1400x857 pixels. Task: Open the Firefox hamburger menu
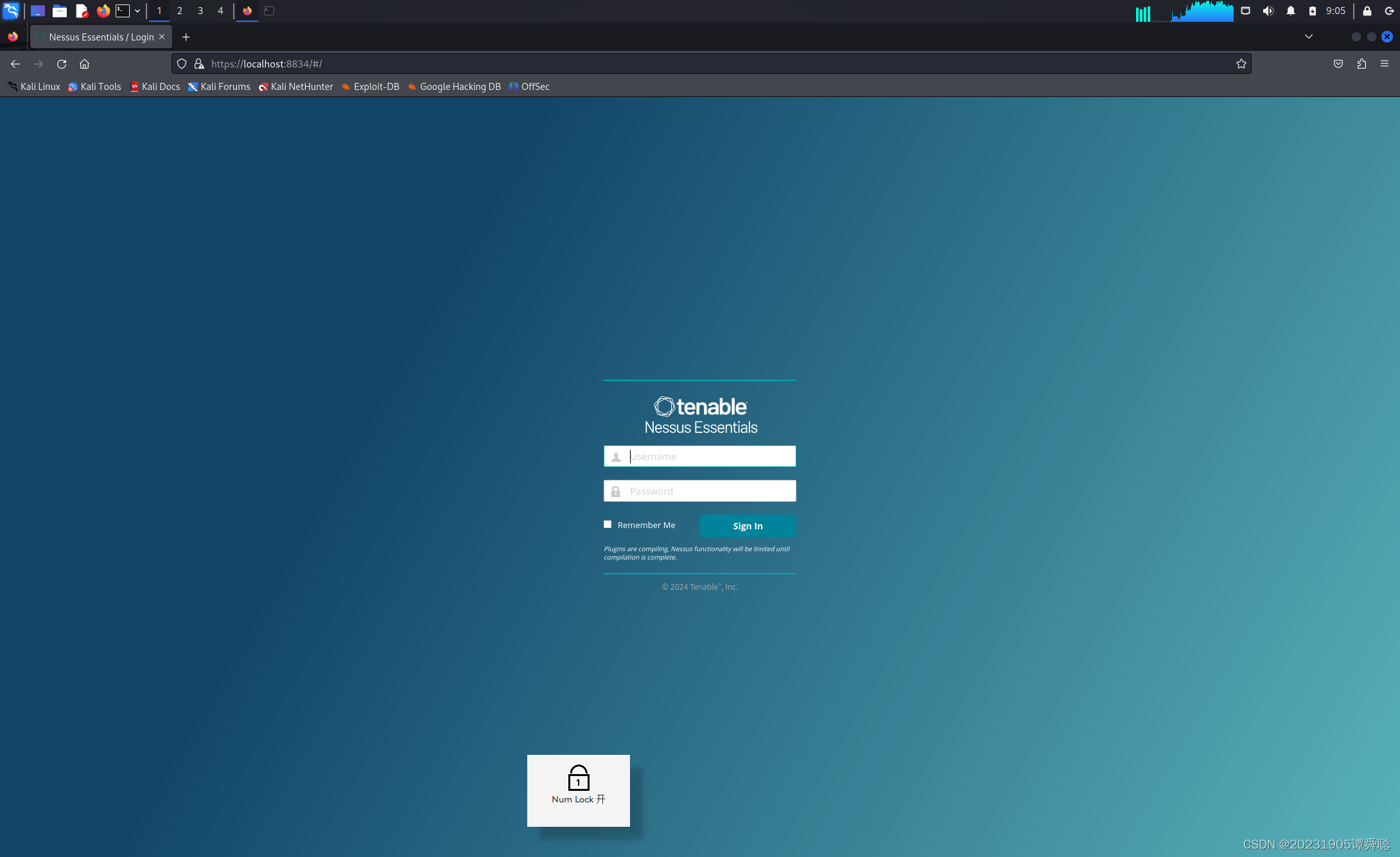tap(1385, 64)
